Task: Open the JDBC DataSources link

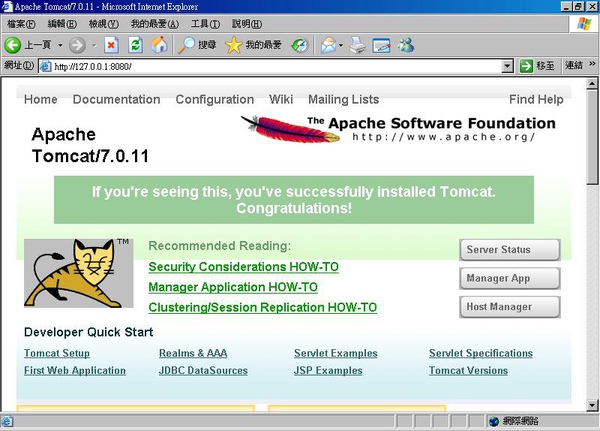Action: 203,371
